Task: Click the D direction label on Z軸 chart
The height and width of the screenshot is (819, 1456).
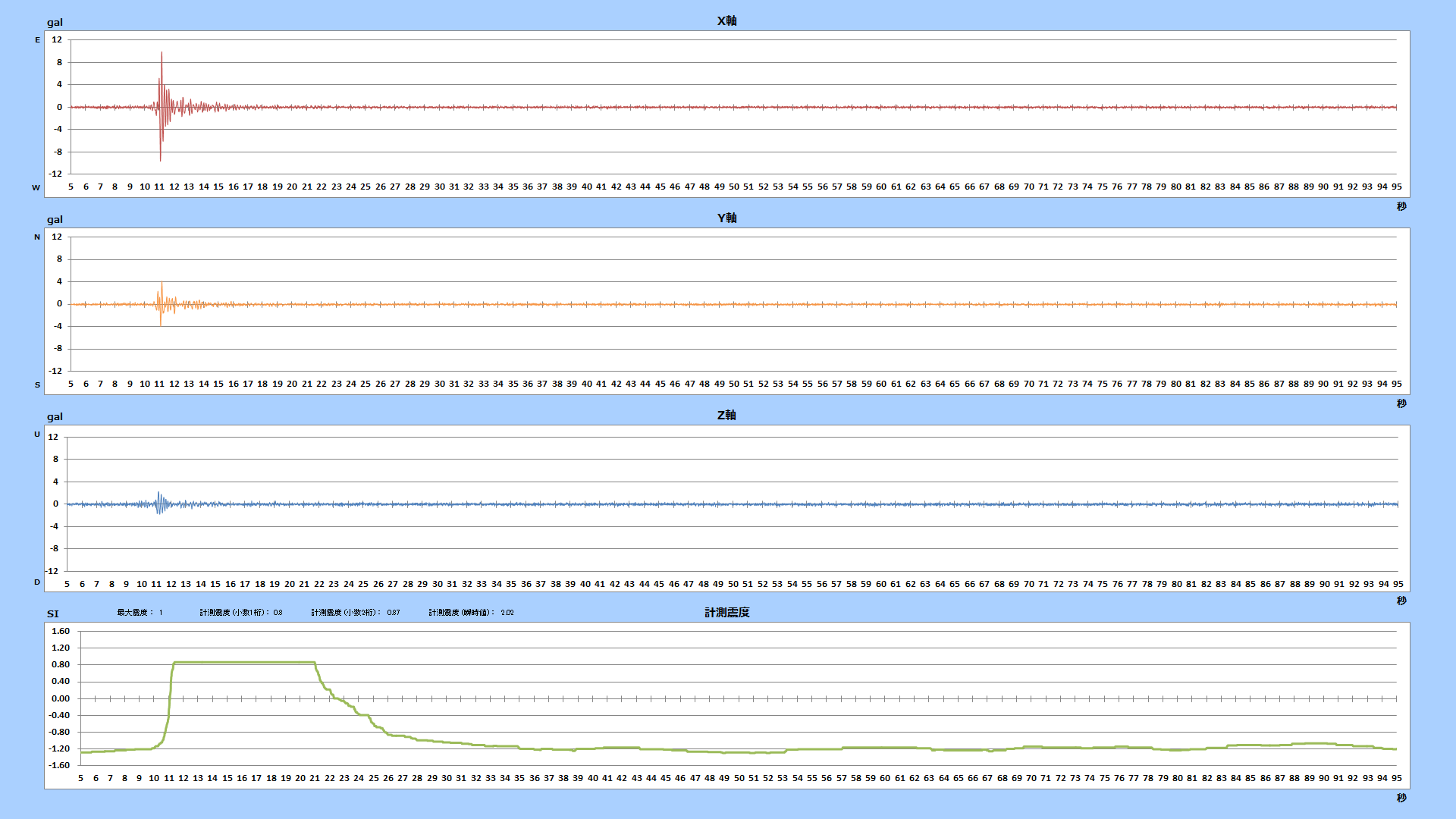Action: pos(37,582)
